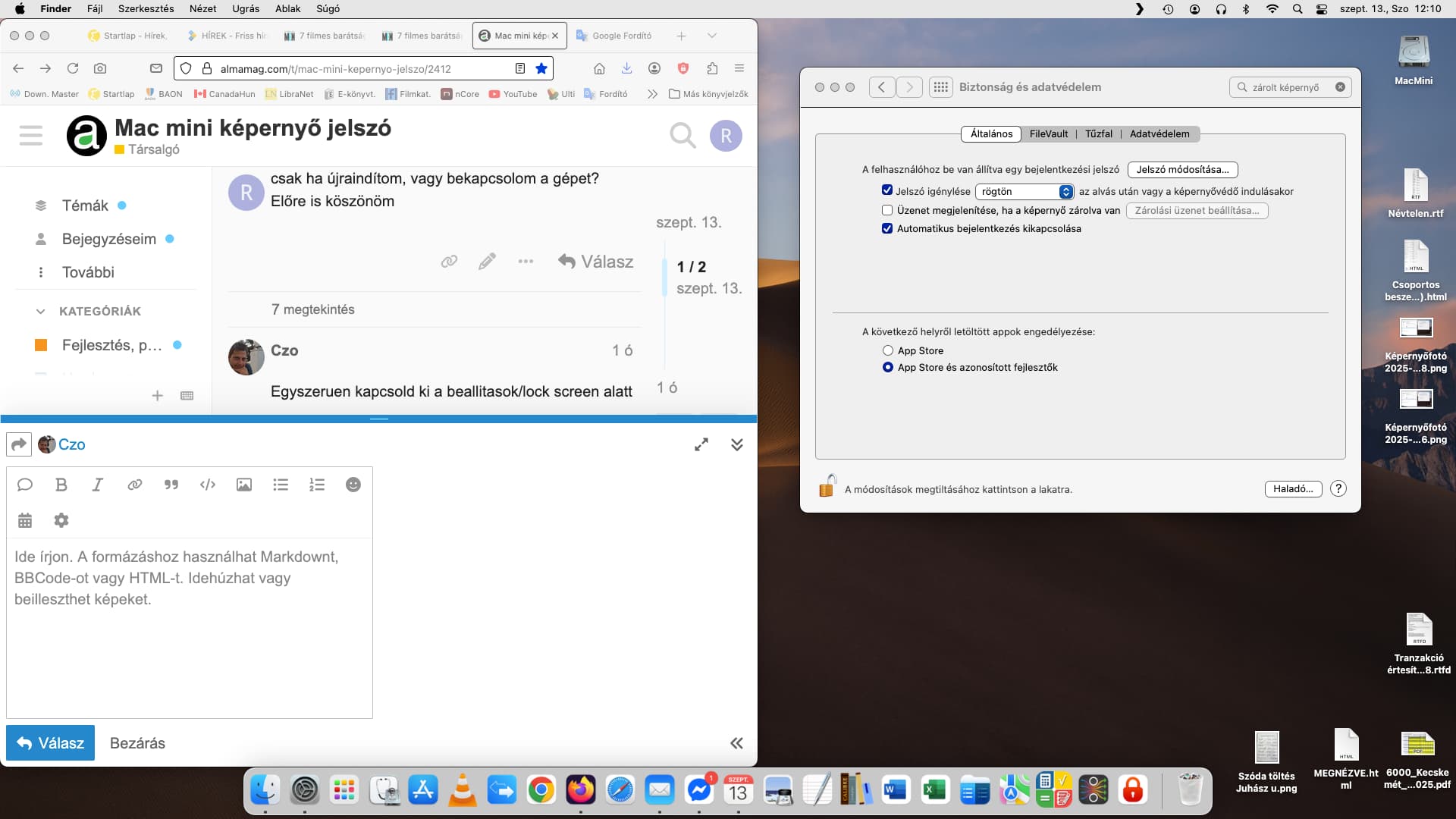Open the rögtön delay dropdown
This screenshot has height=819, width=1456.
(x=1024, y=192)
